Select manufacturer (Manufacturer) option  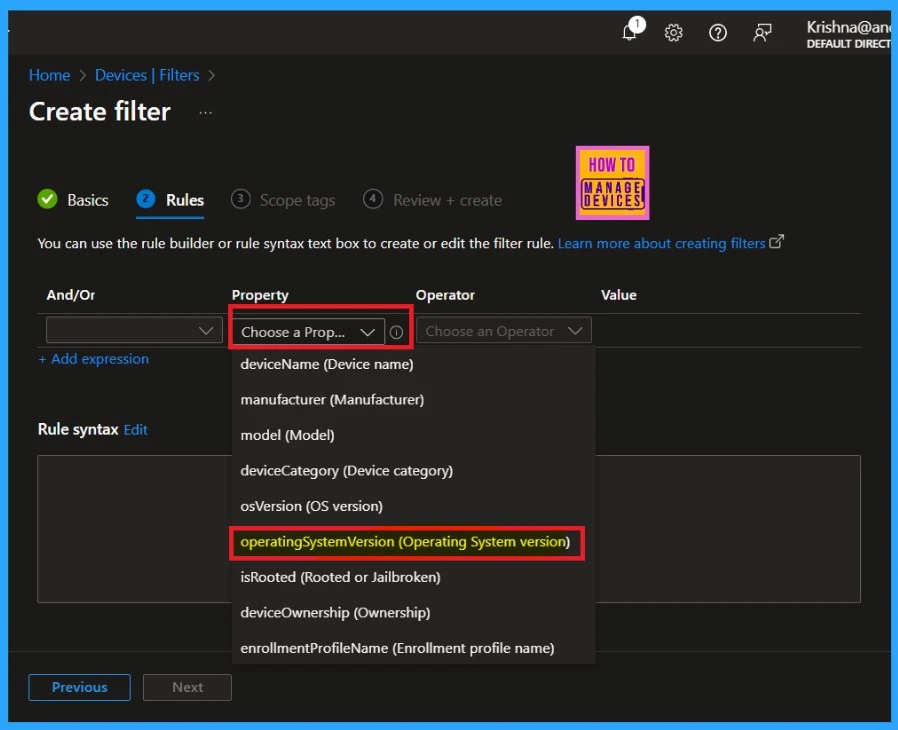pyautogui.click(x=413, y=400)
